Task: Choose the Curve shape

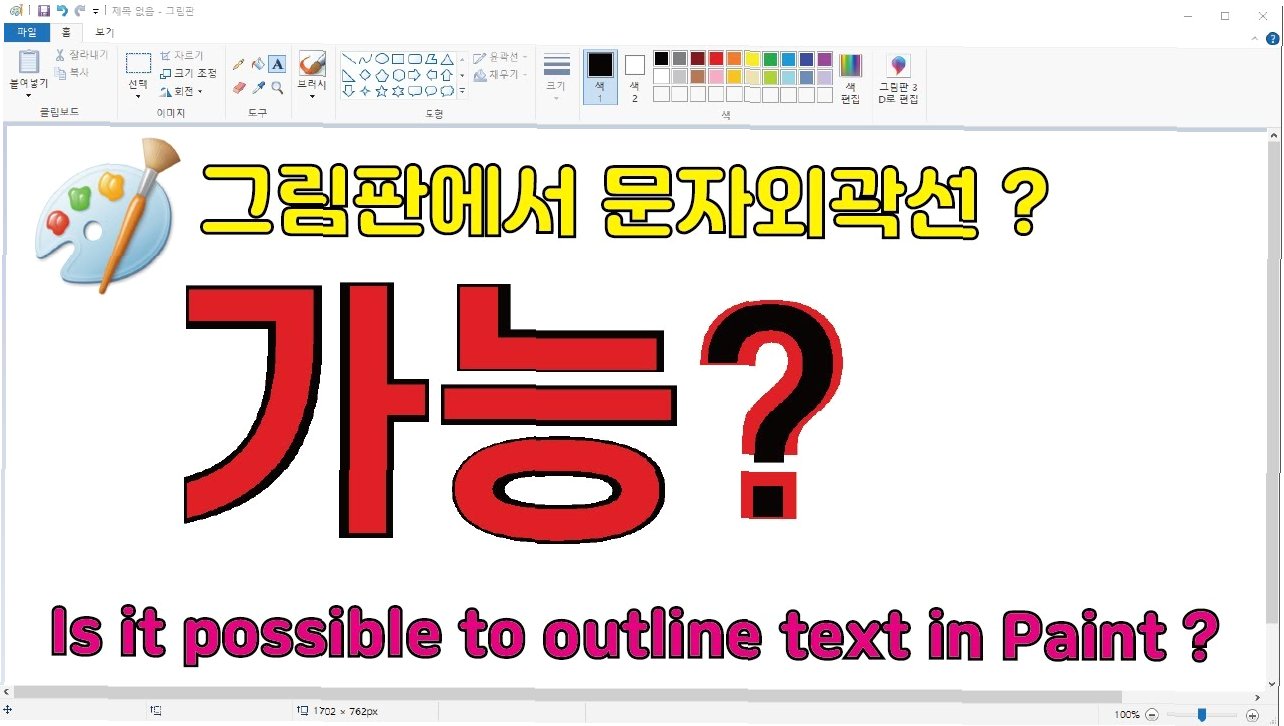Action: point(365,58)
